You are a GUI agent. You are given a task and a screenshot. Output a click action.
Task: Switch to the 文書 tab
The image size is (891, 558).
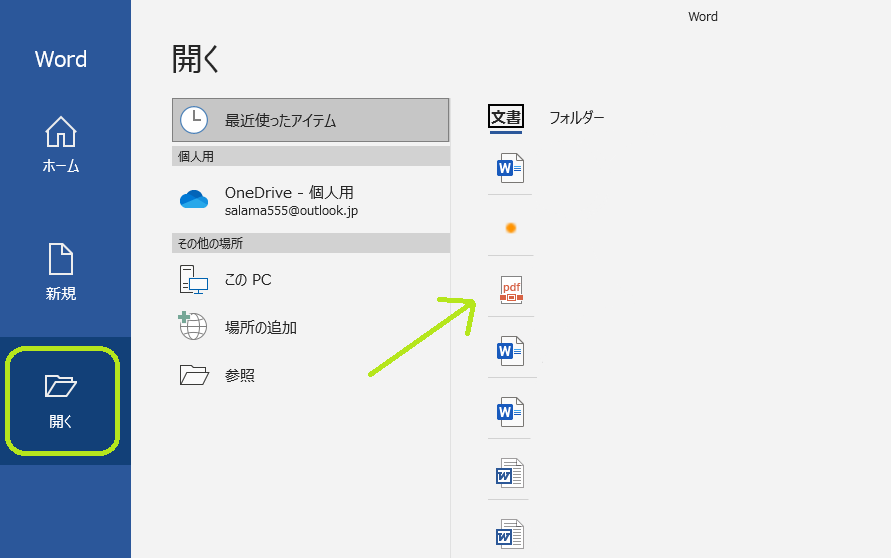click(x=506, y=118)
